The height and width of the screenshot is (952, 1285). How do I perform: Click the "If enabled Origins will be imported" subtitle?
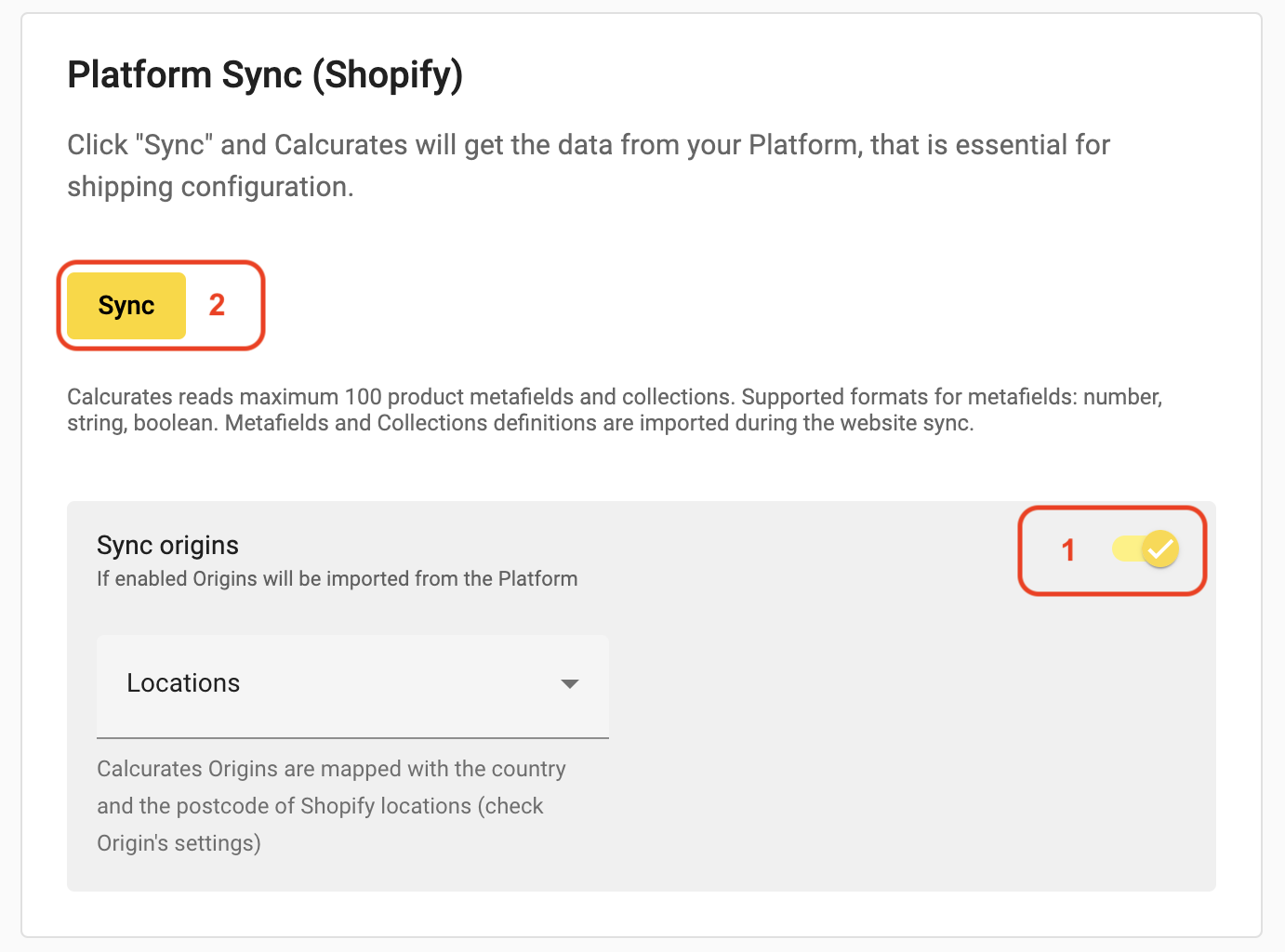[337, 579]
